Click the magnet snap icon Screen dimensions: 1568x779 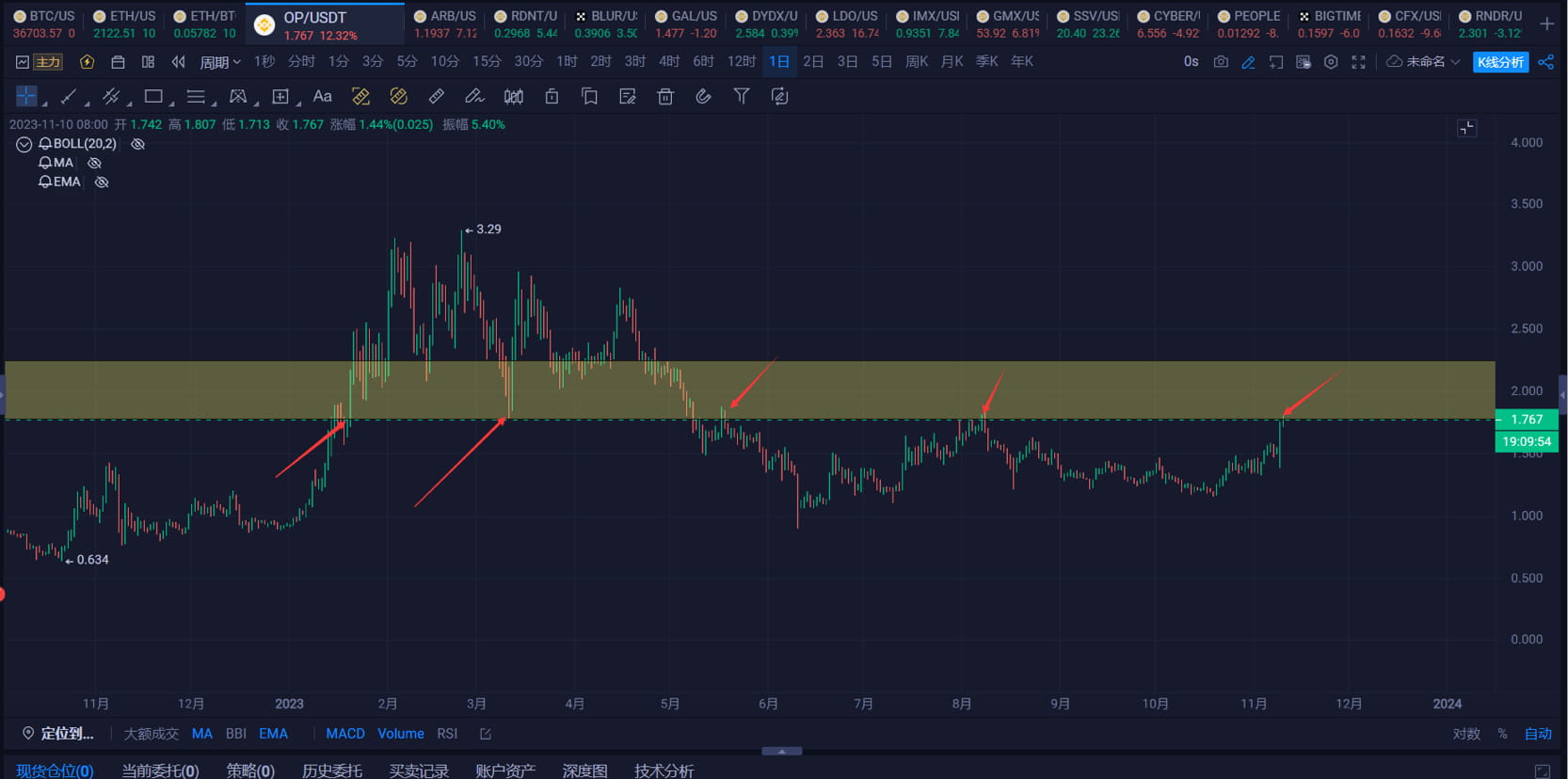click(x=703, y=96)
